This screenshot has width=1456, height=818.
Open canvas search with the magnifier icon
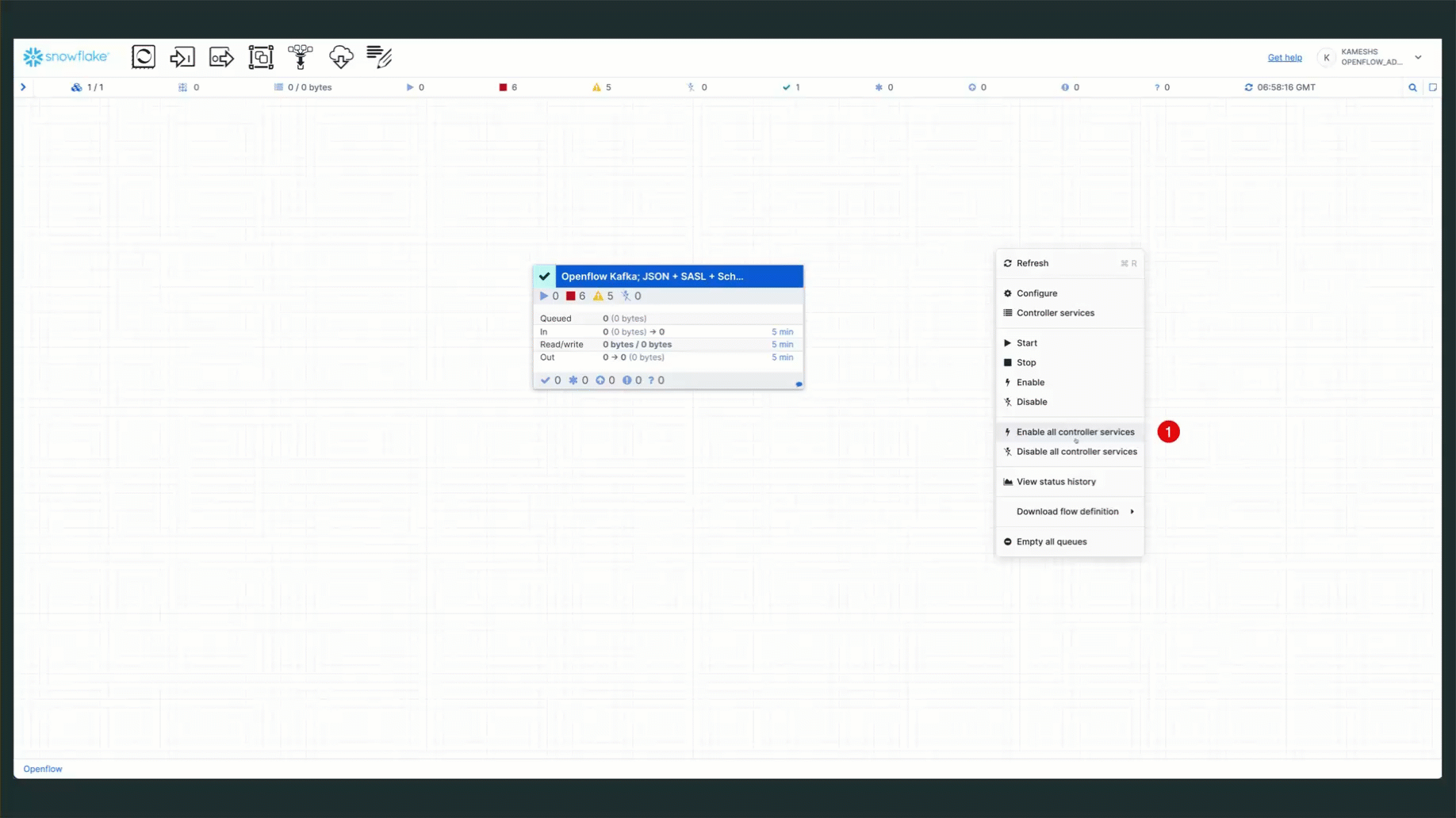[1413, 87]
